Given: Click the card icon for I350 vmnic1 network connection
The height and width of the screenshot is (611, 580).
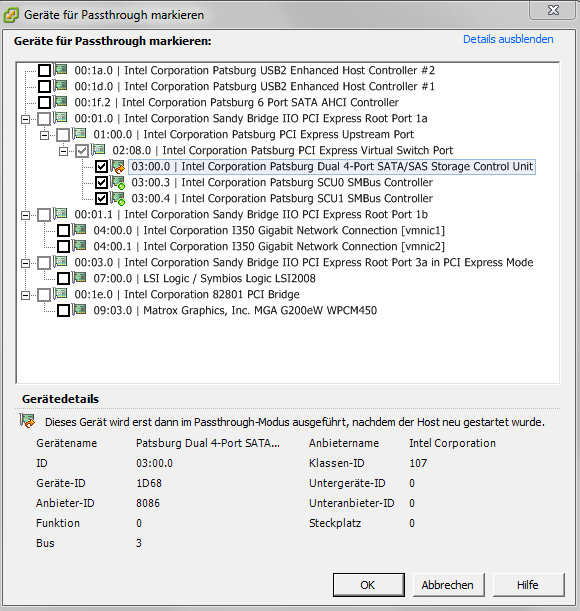Looking at the screenshot, I should 80,230.
